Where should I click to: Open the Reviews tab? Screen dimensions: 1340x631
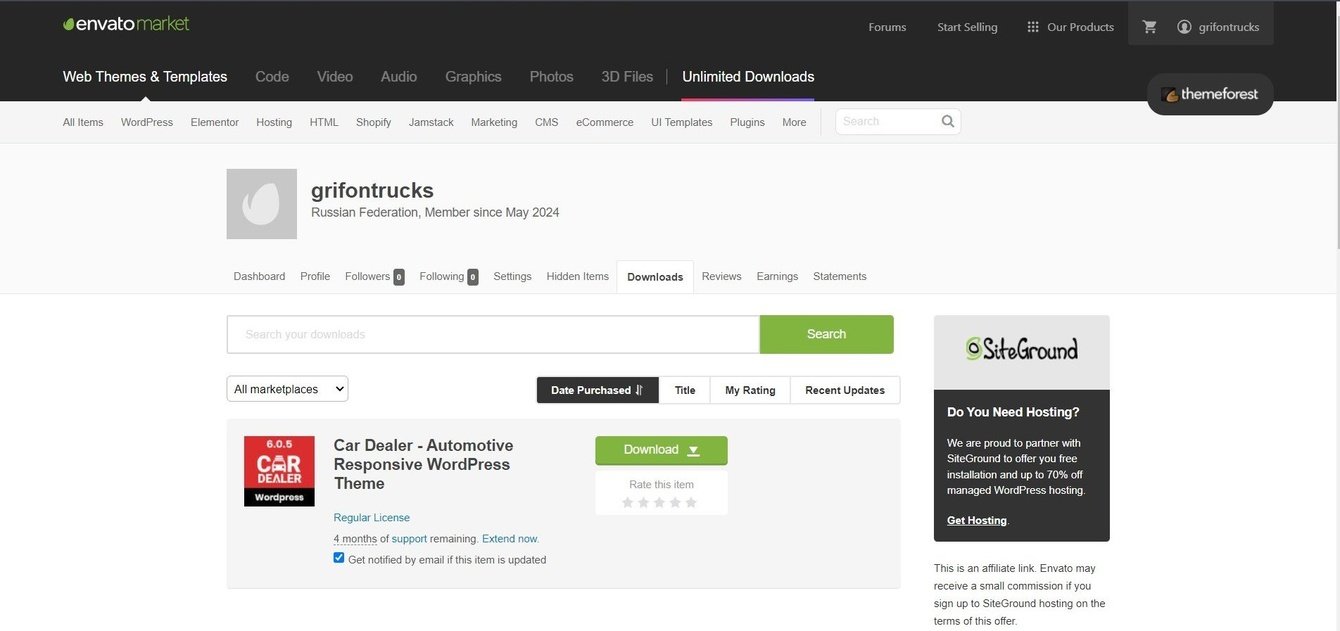pyautogui.click(x=721, y=276)
